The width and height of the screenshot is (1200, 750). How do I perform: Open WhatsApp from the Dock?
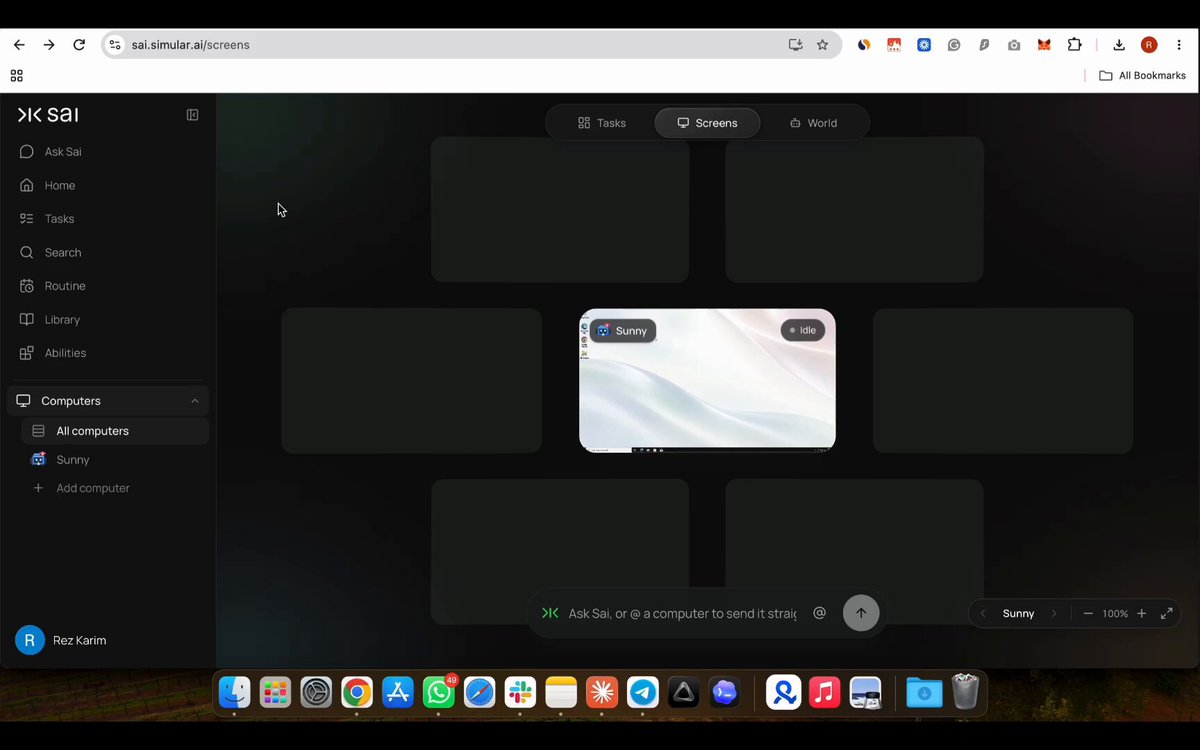click(x=439, y=692)
